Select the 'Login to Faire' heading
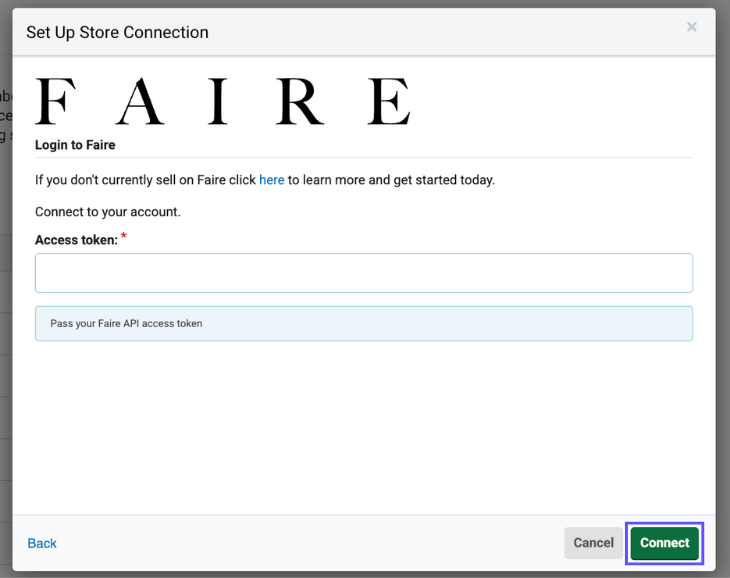 75,145
